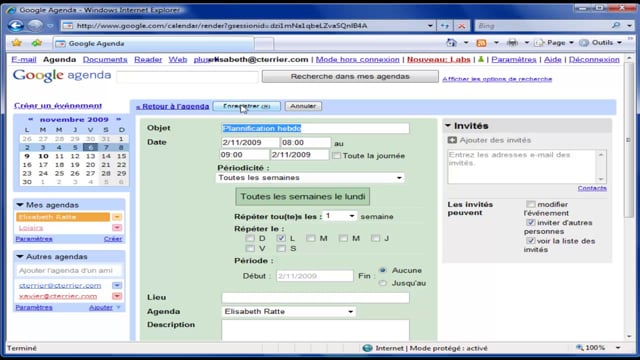This screenshot has width=640, height=360.
Task: Open Elisabeth Ratte calendar options arrow
Action: pos(117,217)
